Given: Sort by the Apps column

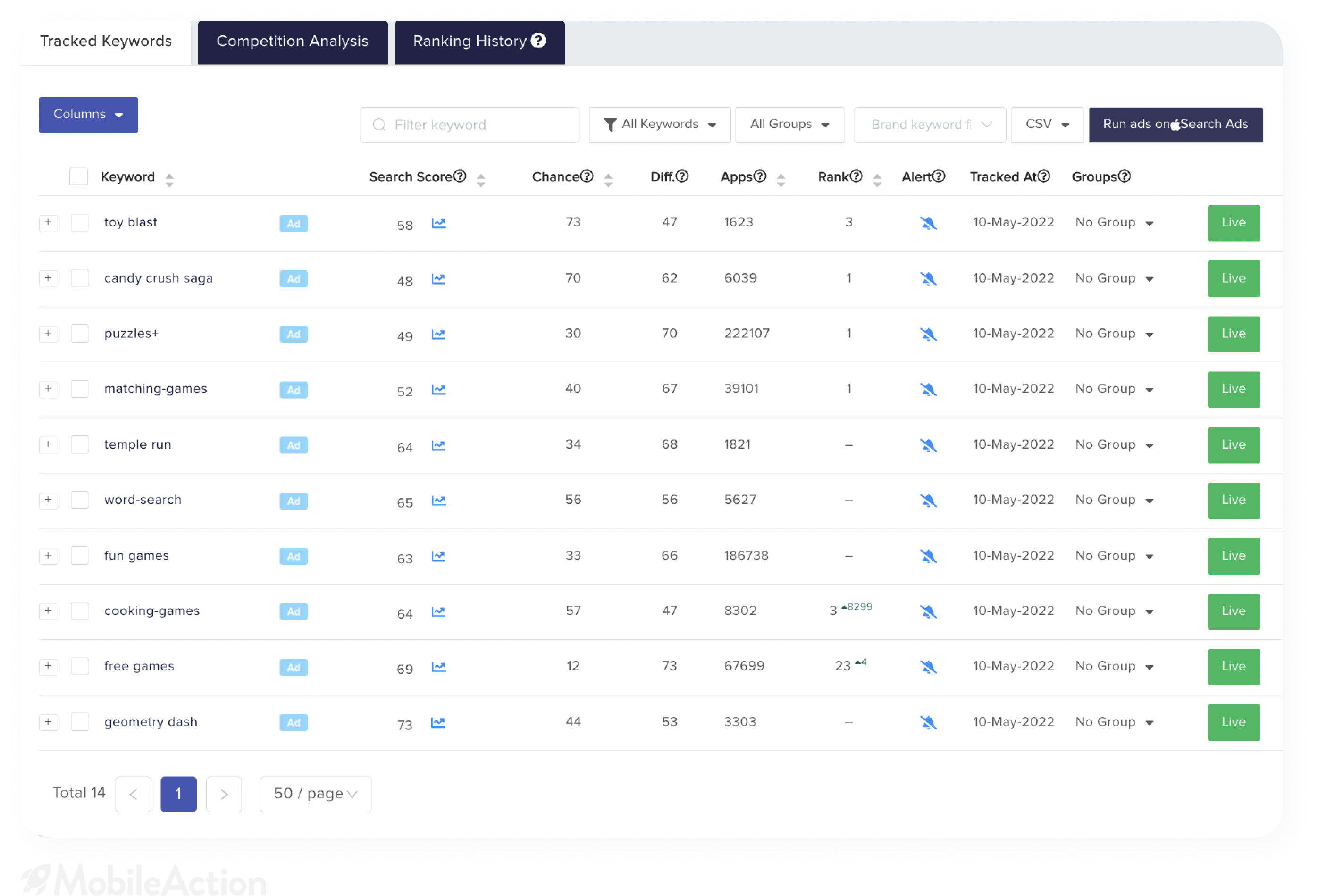Looking at the screenshot, I should tap(781, 180).
